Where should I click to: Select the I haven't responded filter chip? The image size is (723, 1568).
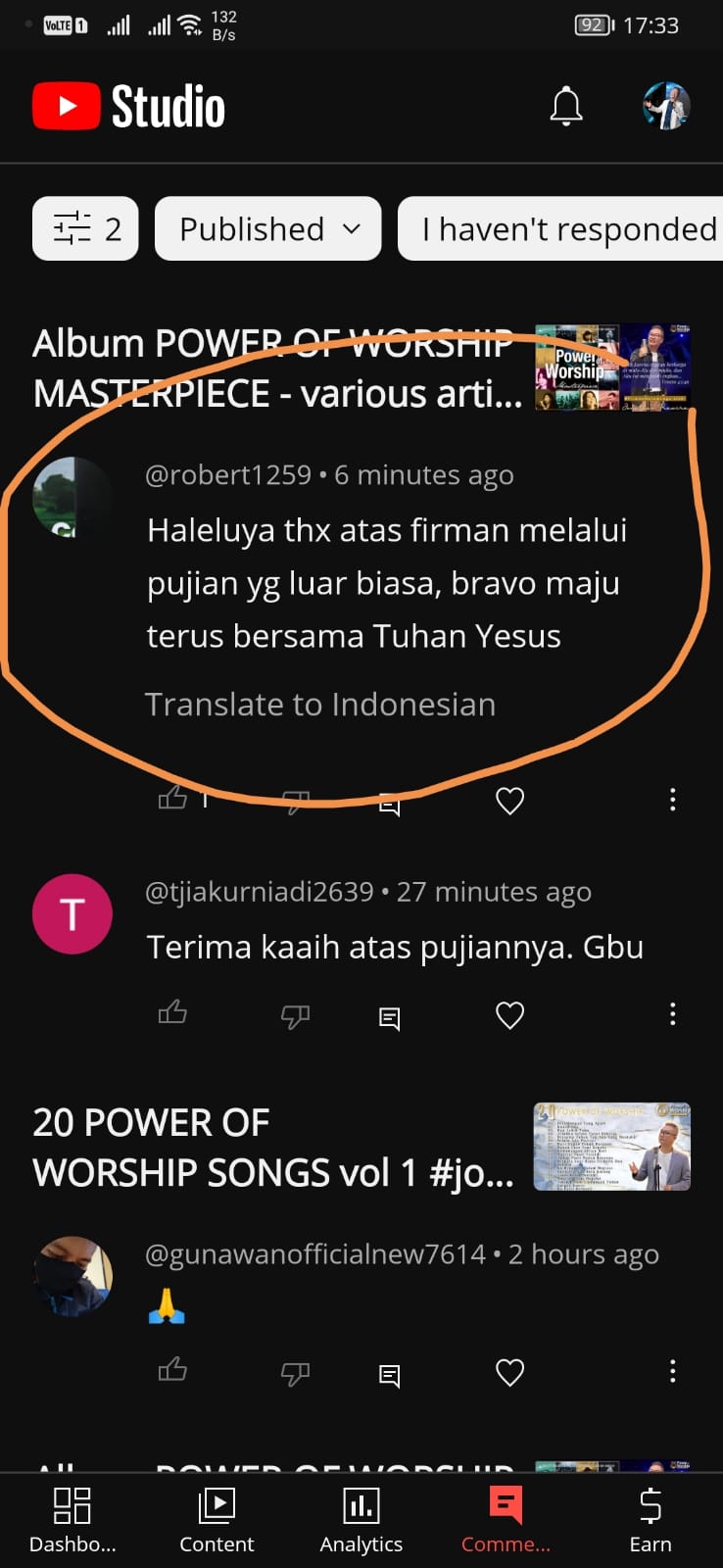click(560, 228)
